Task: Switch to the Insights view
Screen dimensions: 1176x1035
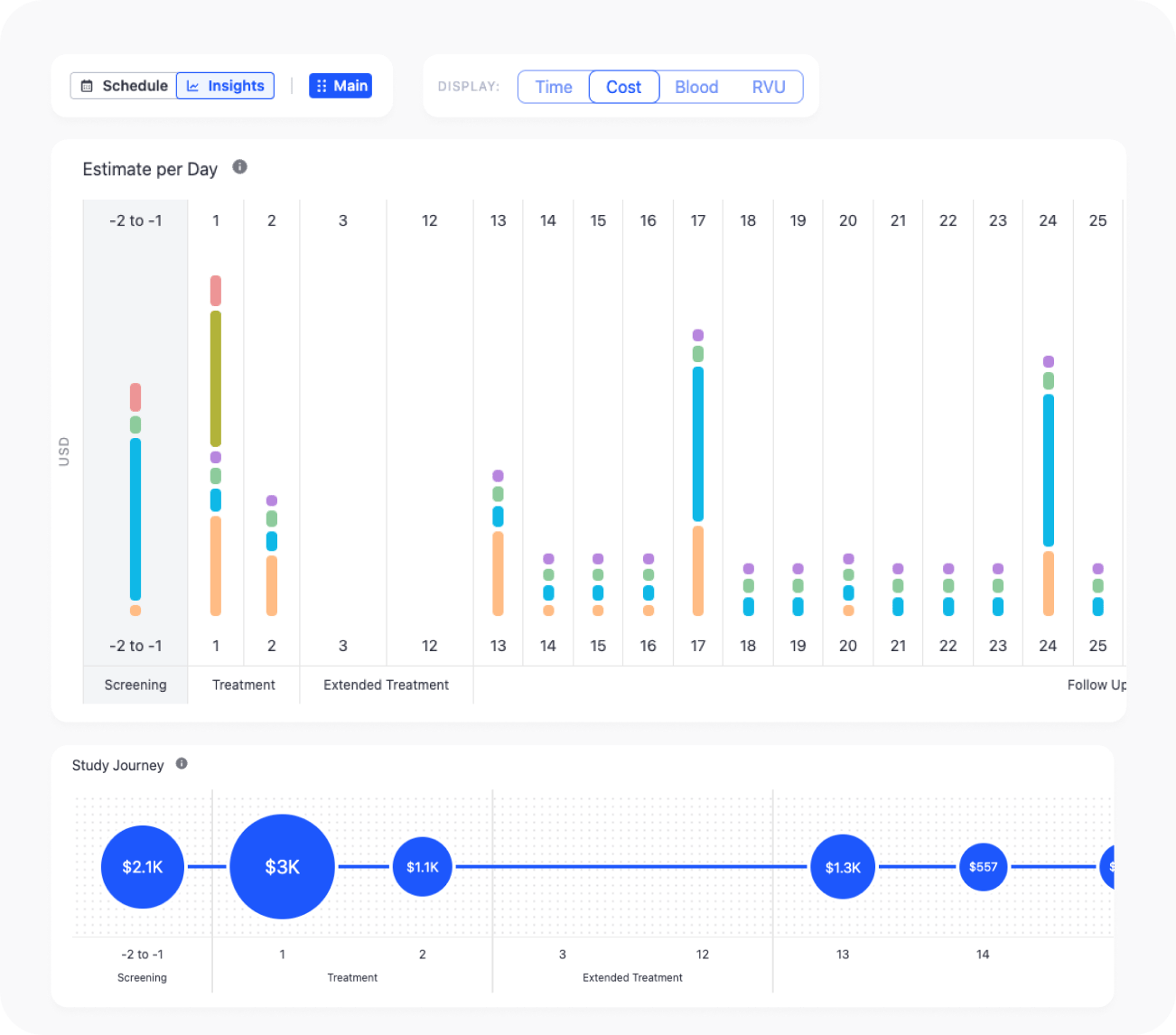Action: (225, 86)
